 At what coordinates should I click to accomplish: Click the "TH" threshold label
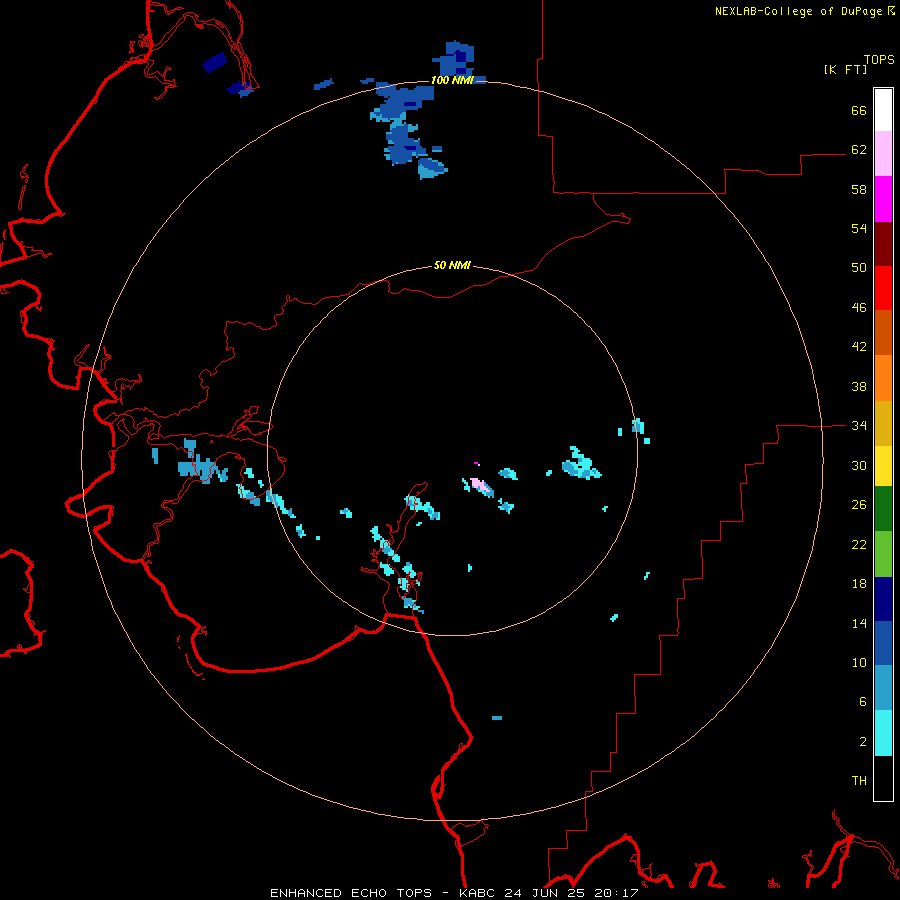tap(859, 780)
